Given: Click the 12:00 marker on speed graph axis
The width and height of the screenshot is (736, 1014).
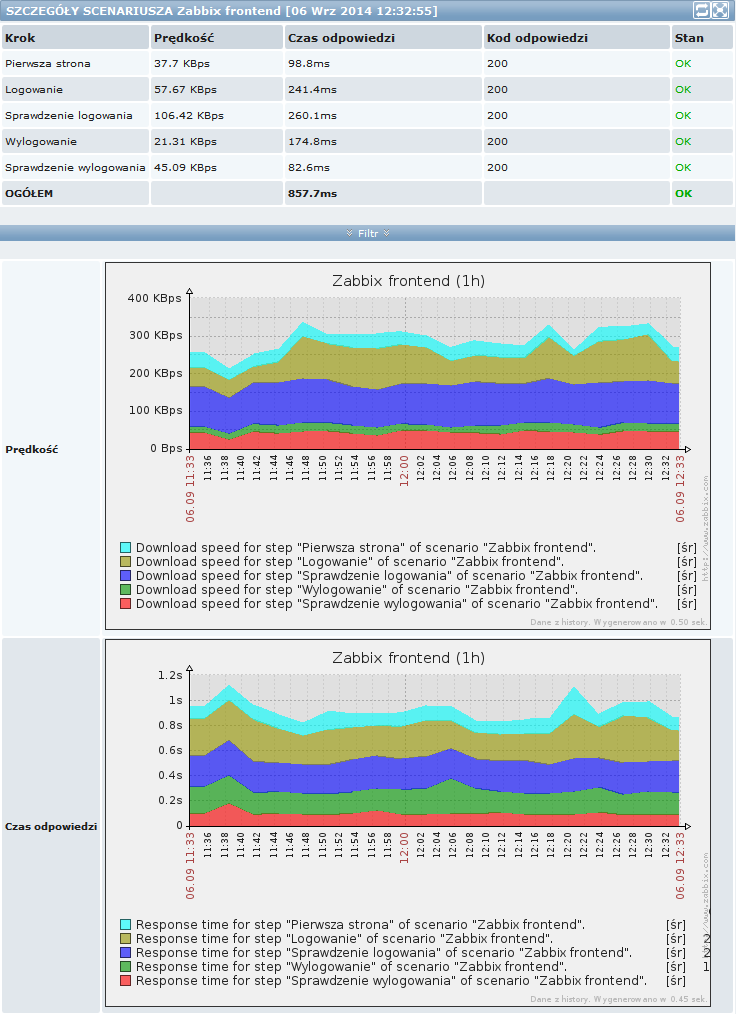Looking at the screenshot, I should tap(404, 471).
